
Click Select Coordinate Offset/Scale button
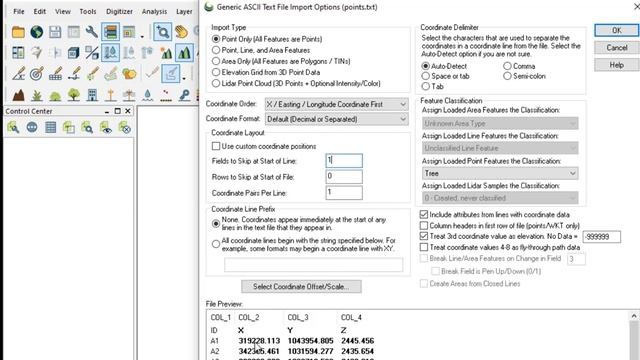click(x=301, y=287)
